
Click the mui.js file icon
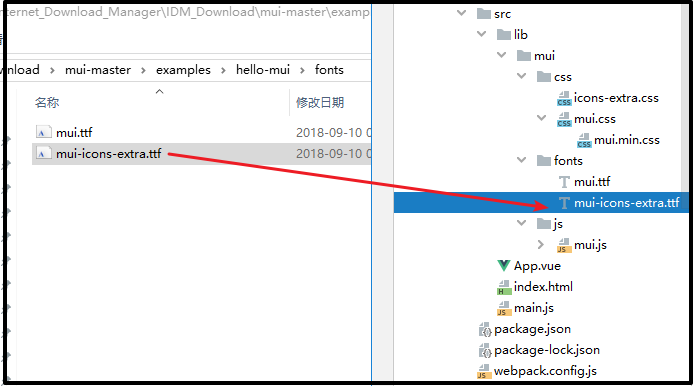coord(564,245)
